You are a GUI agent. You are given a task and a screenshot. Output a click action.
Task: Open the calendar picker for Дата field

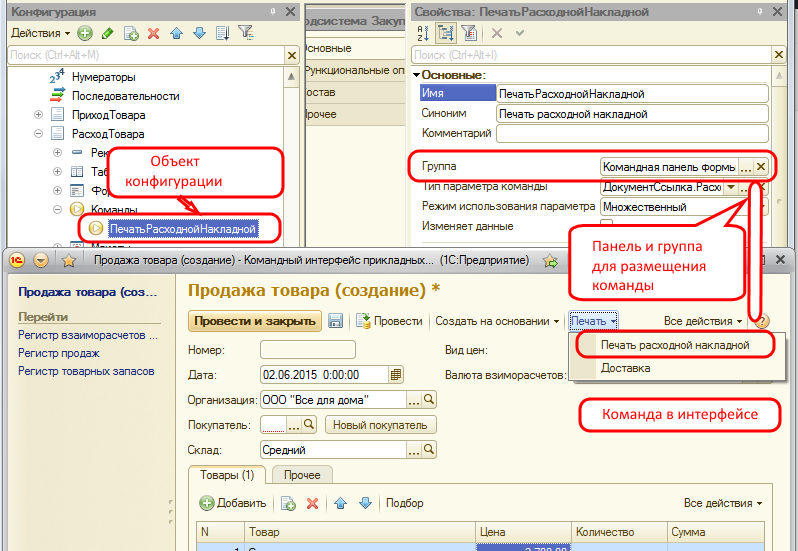395,375
